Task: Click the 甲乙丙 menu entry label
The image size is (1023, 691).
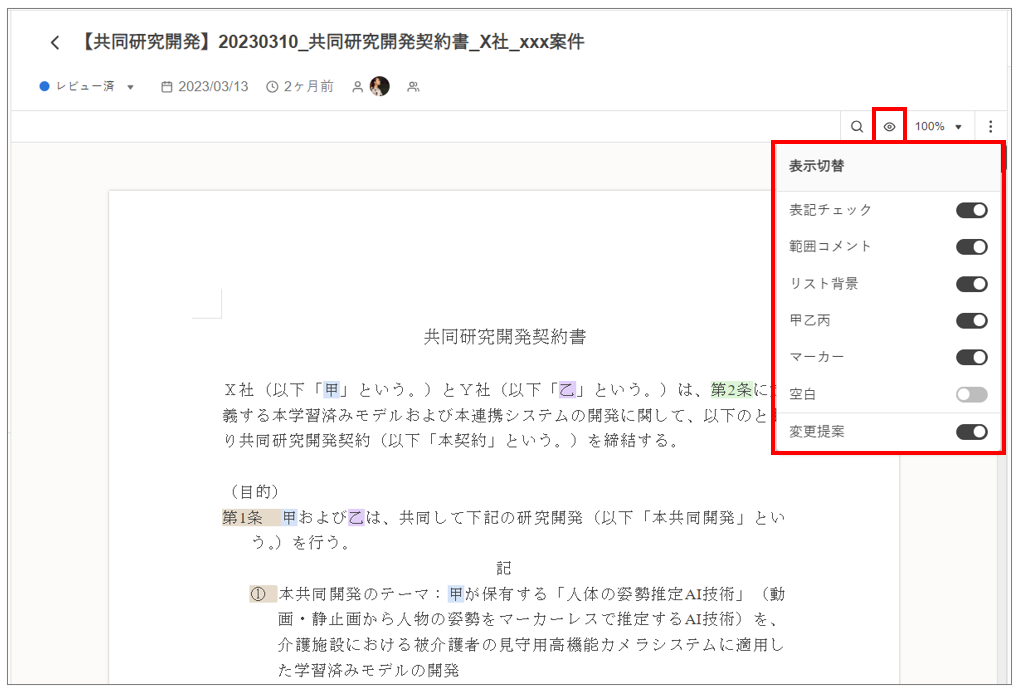Action: coord(810,321)
